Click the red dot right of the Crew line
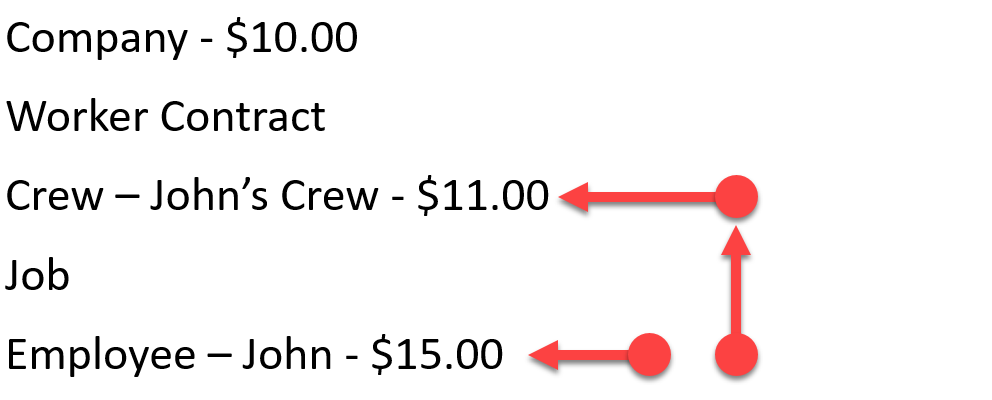 (x=736, y=197)
